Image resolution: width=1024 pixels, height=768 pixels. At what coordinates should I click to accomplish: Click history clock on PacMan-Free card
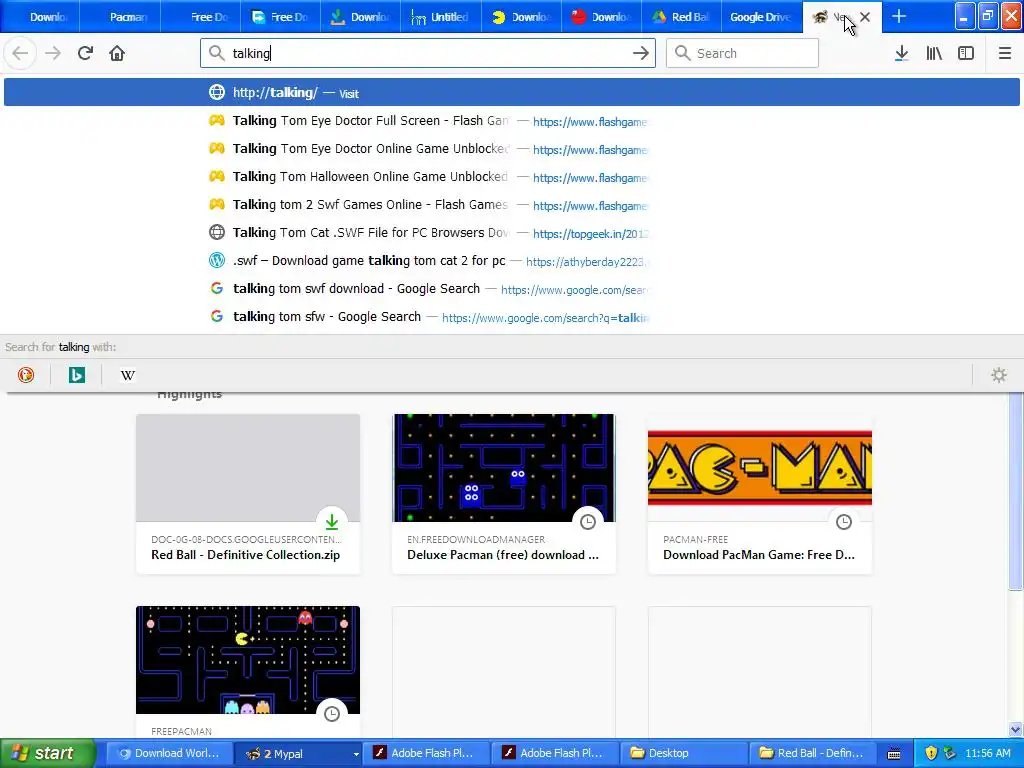pos(844,521)
